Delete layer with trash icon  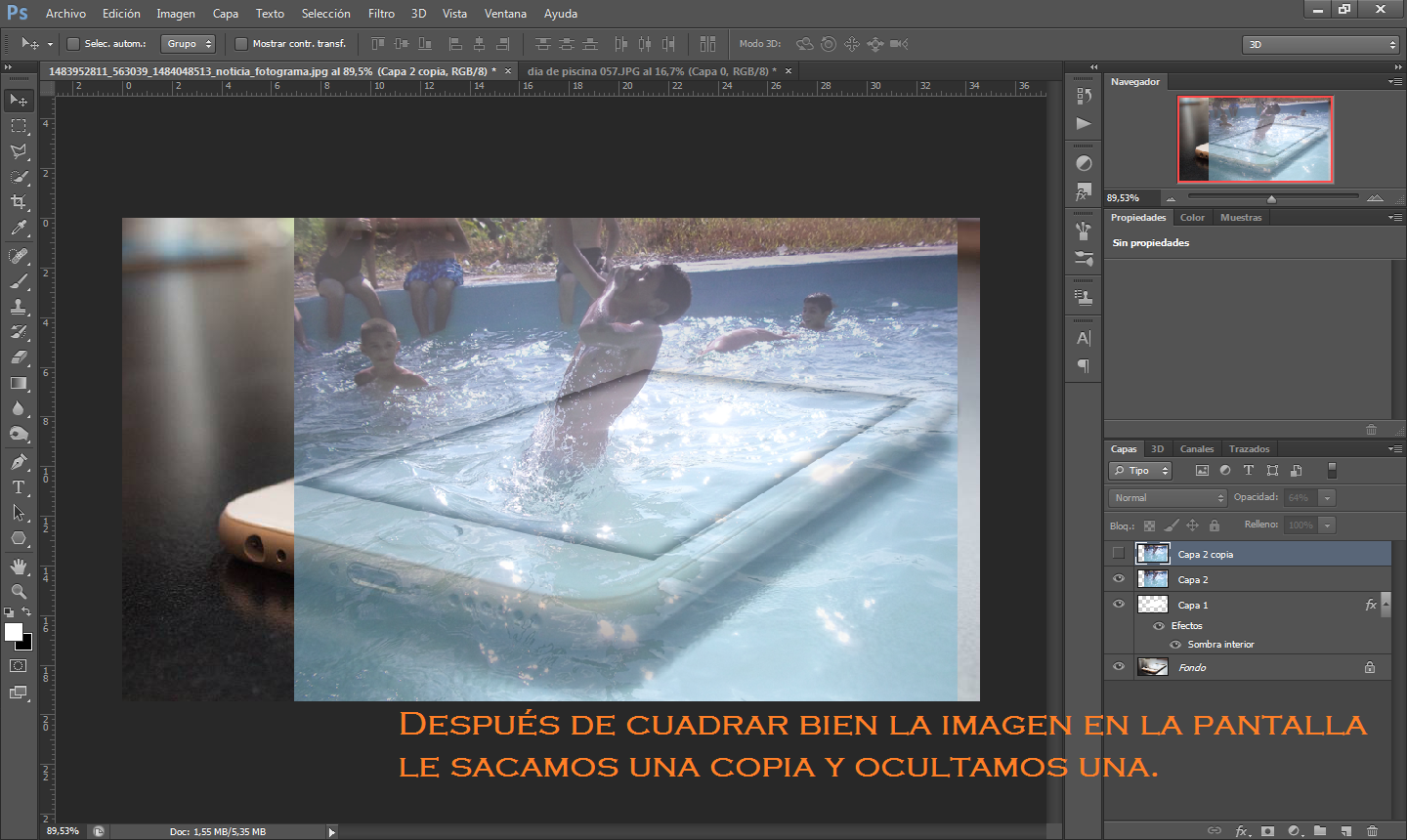(x=1372, y=831)
